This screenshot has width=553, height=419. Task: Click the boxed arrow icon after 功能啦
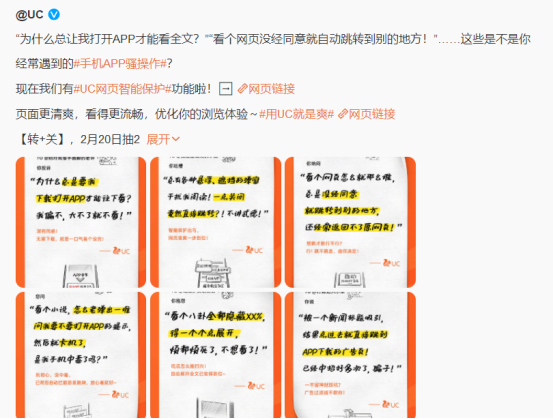click(226, 89)
